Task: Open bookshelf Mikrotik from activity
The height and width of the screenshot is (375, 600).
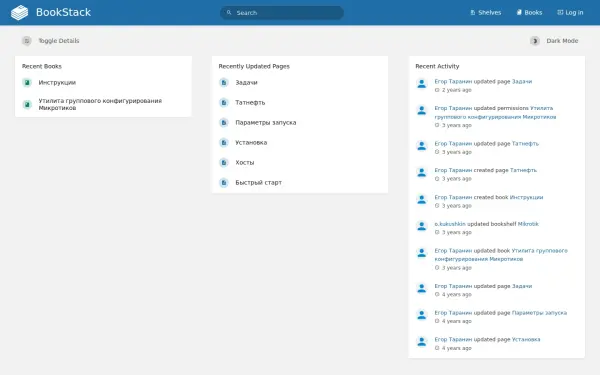Action: [528, 224]
